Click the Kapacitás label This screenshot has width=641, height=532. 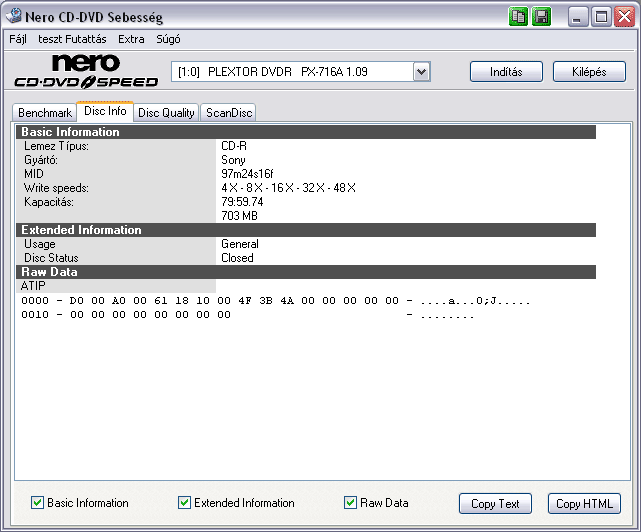[x=49, y=202]
